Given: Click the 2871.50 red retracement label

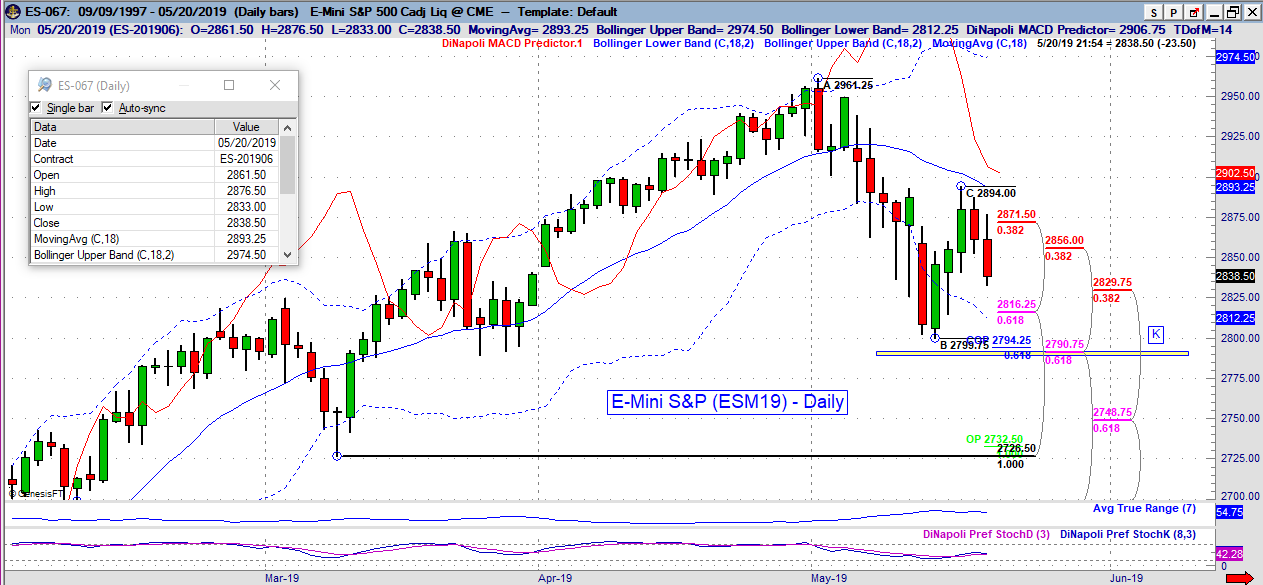Looking at the screenshot, I should [1016, 215].
